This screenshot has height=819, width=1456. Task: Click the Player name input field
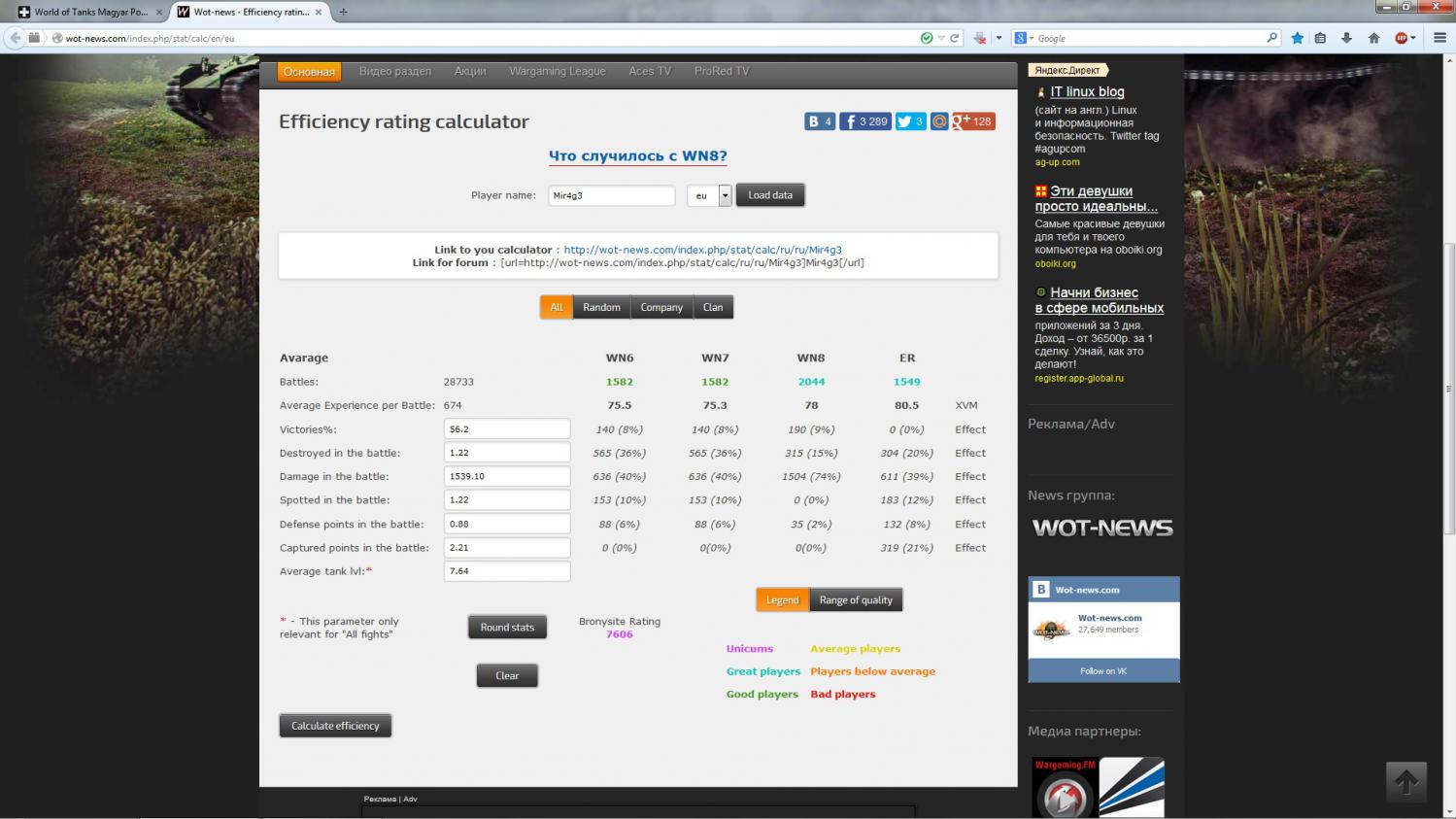coord(611,195)
